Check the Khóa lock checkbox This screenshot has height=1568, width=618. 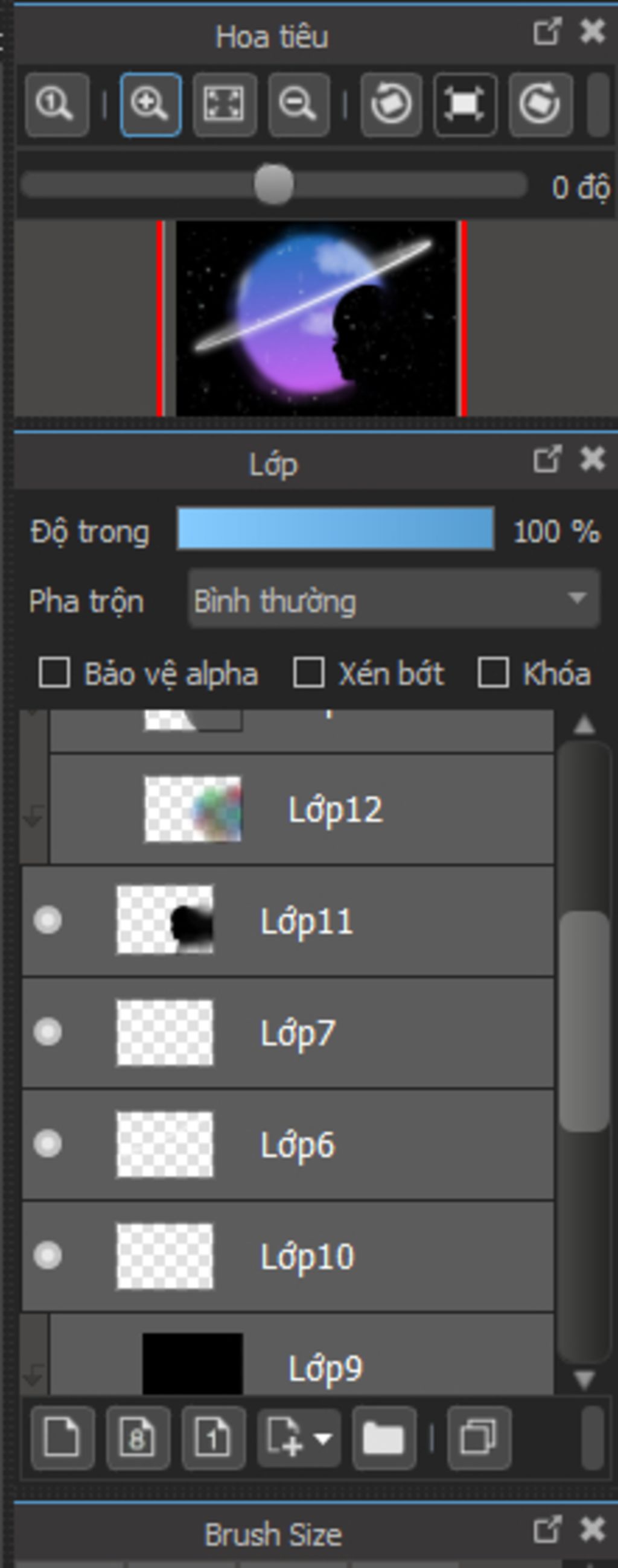493,673
